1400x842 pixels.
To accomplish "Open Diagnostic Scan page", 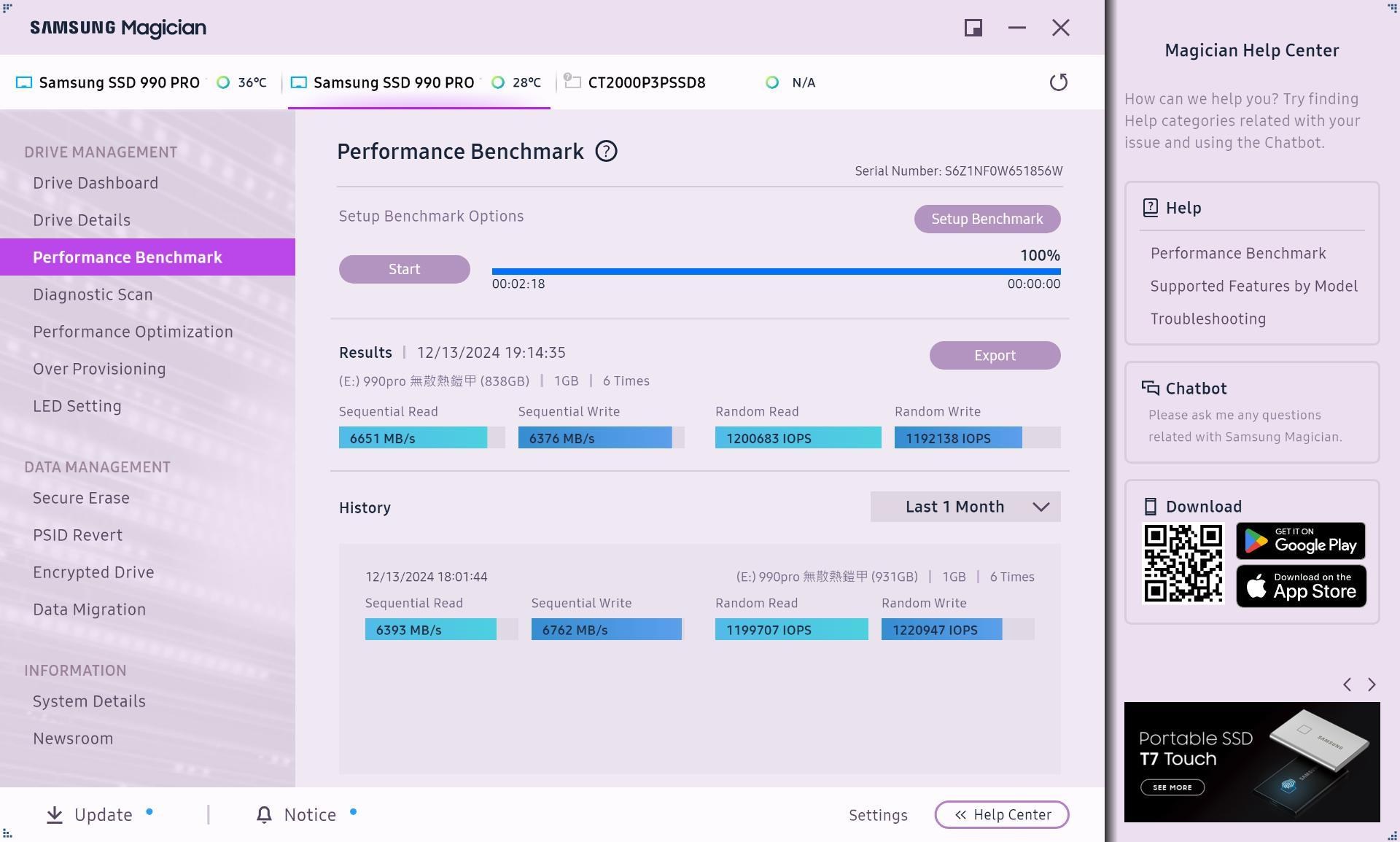I will (93, 295).
